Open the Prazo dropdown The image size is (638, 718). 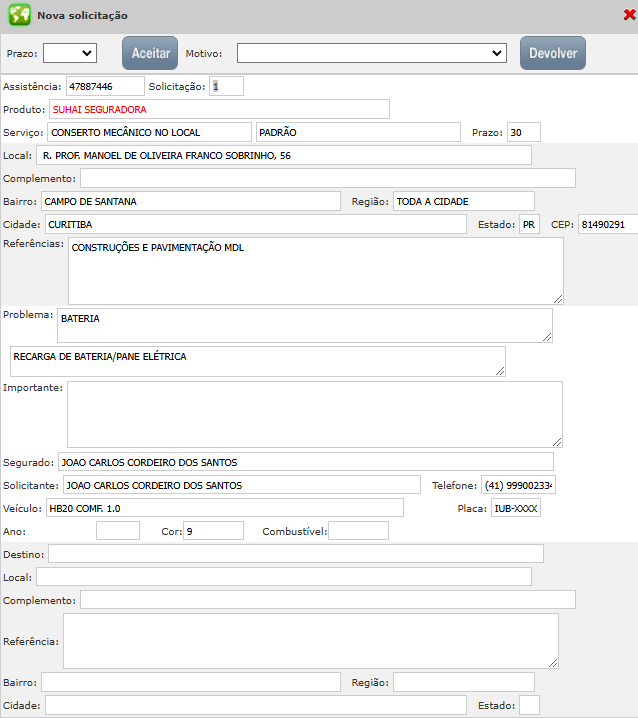pyautogui.click(x=69, y=53)
